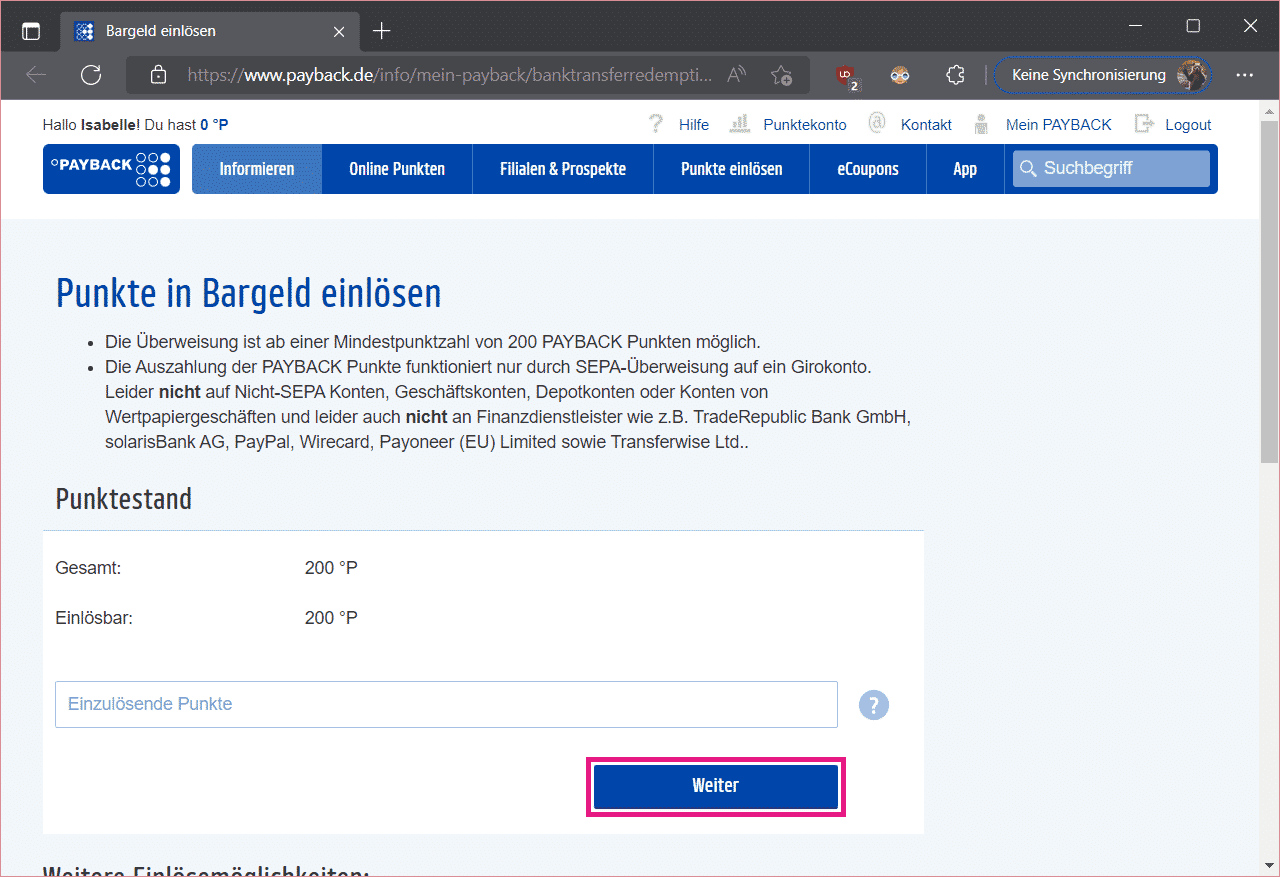1280x877 pixels.
Task: Open the eCoupons section
Action: tap(867, 168)
